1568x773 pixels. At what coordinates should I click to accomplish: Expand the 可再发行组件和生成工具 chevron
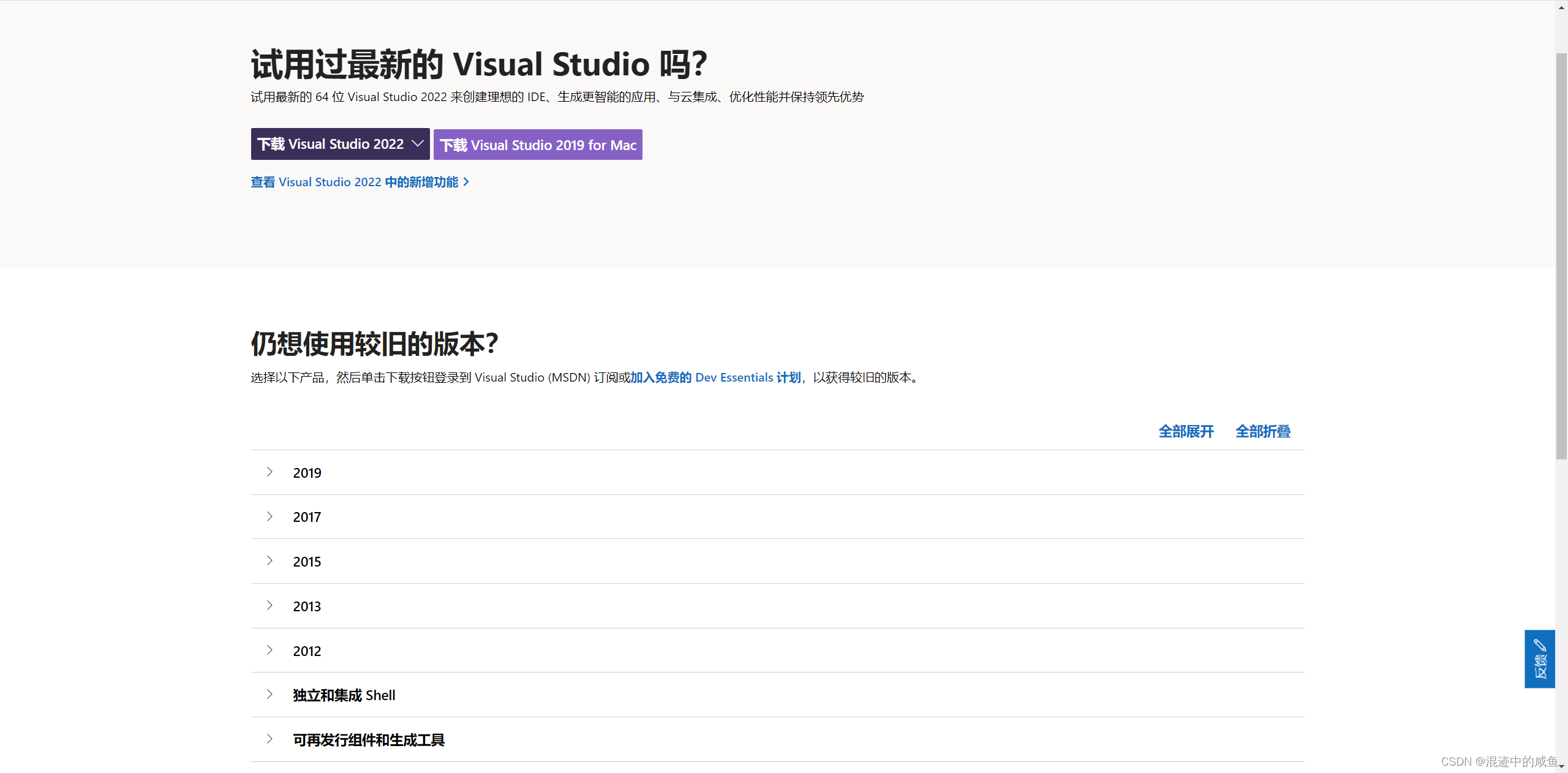click(269, 739)
